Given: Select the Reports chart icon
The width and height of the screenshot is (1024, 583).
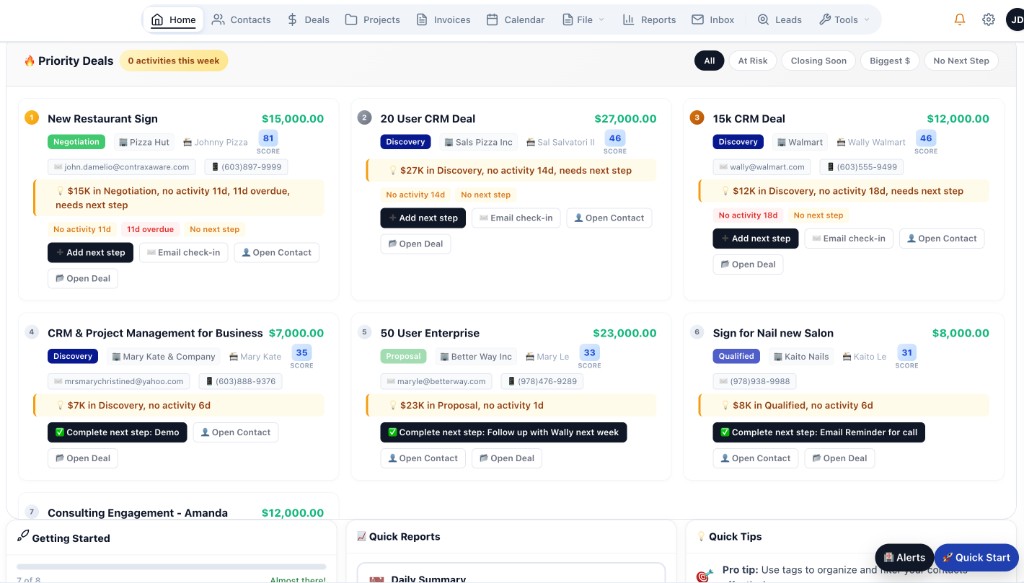Looking at the screenshot, I should pyautogui.click(x=627, y=19).
